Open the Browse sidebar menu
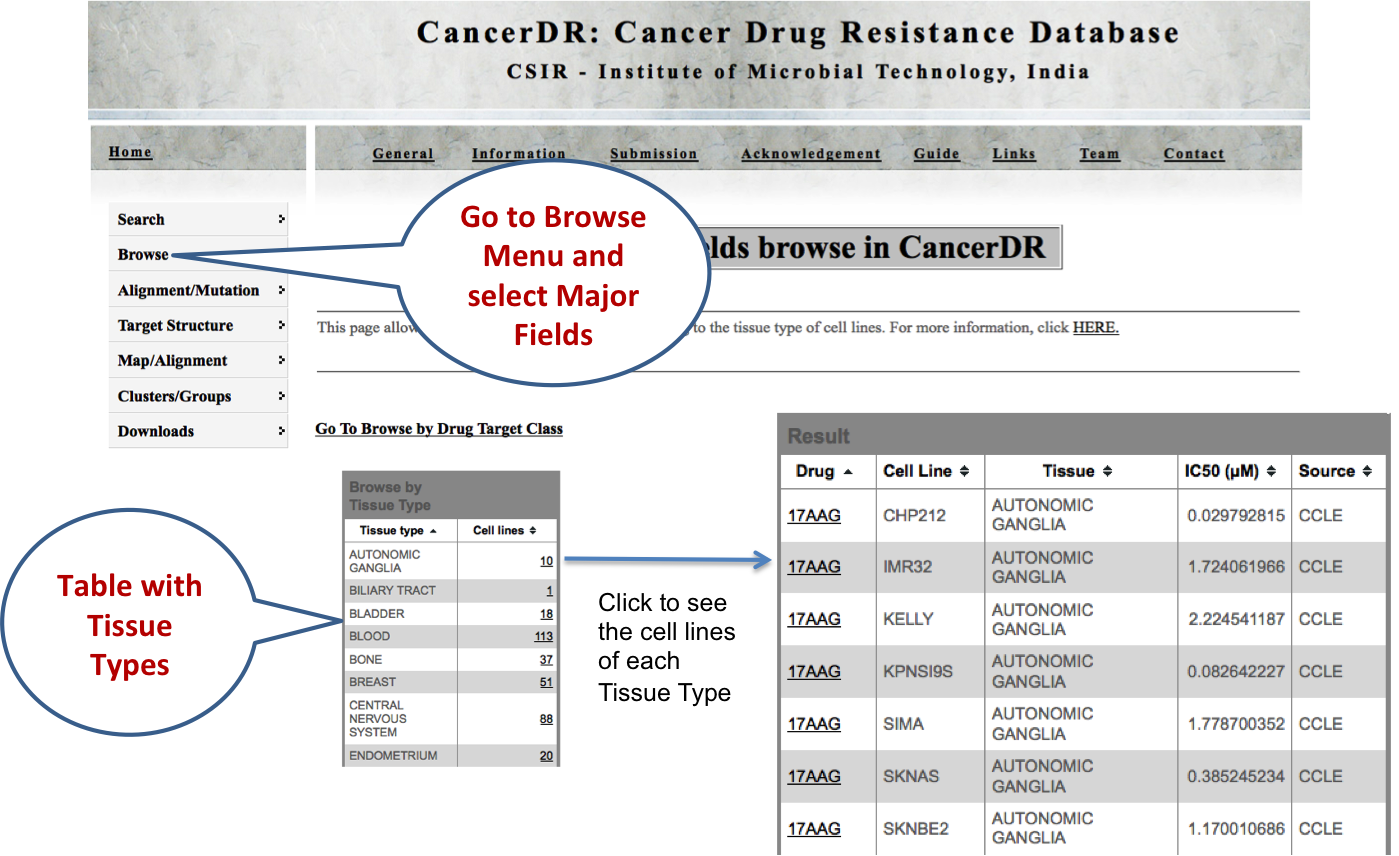Image resolution: width=1399 pixels, height=856 pixels. 144,255
